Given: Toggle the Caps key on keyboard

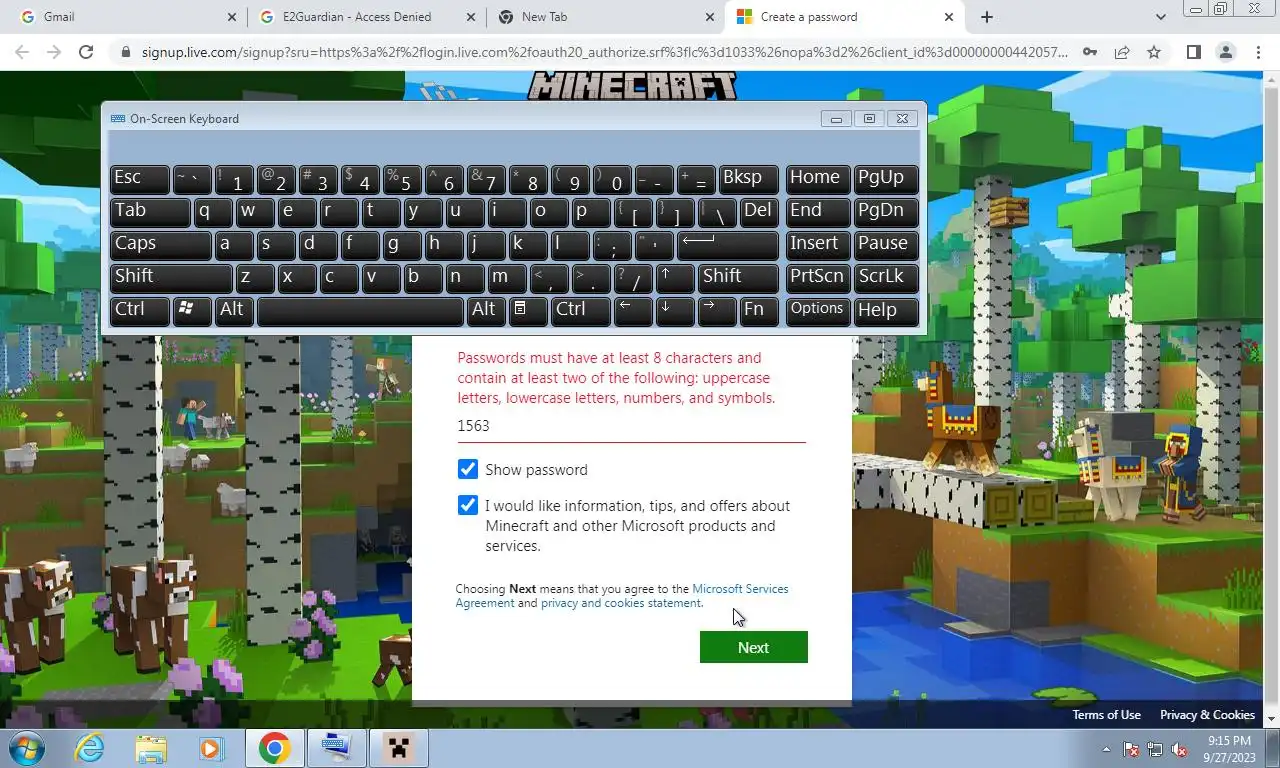Looking at the screenshot, I should click(x=161, y=244).
